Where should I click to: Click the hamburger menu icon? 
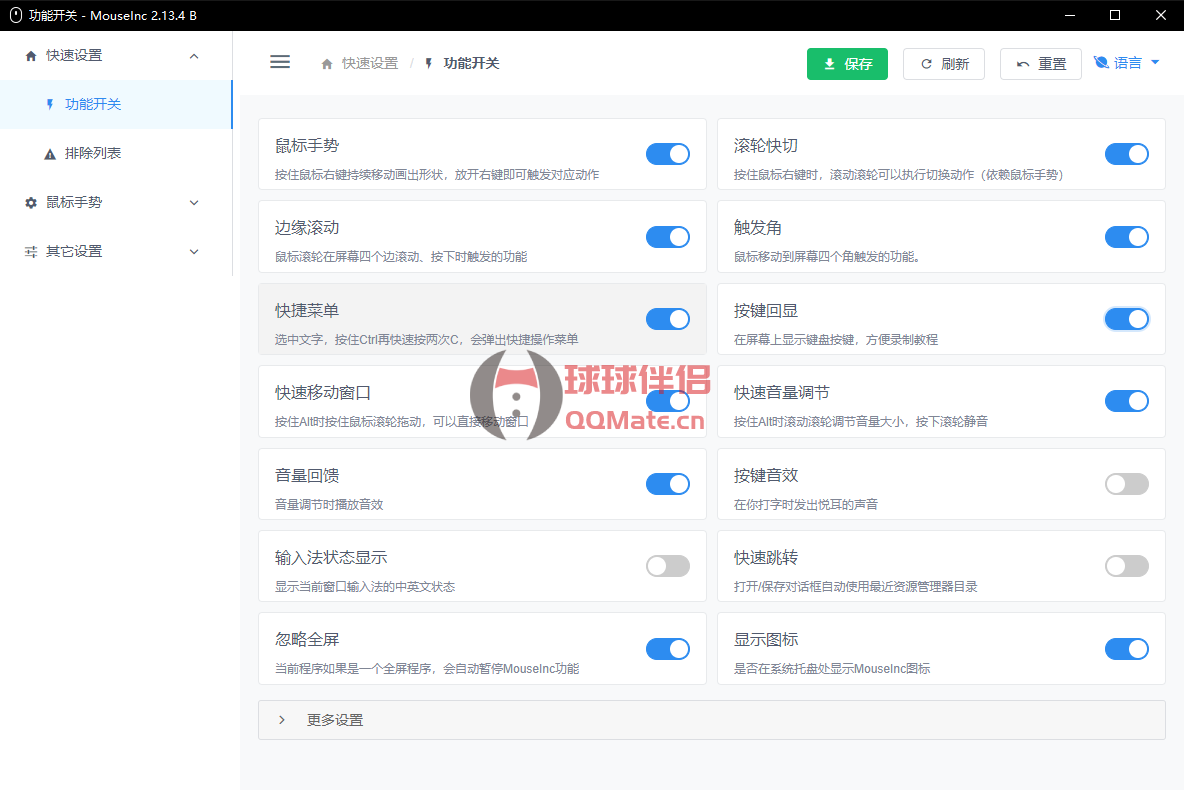pos(280,62)
